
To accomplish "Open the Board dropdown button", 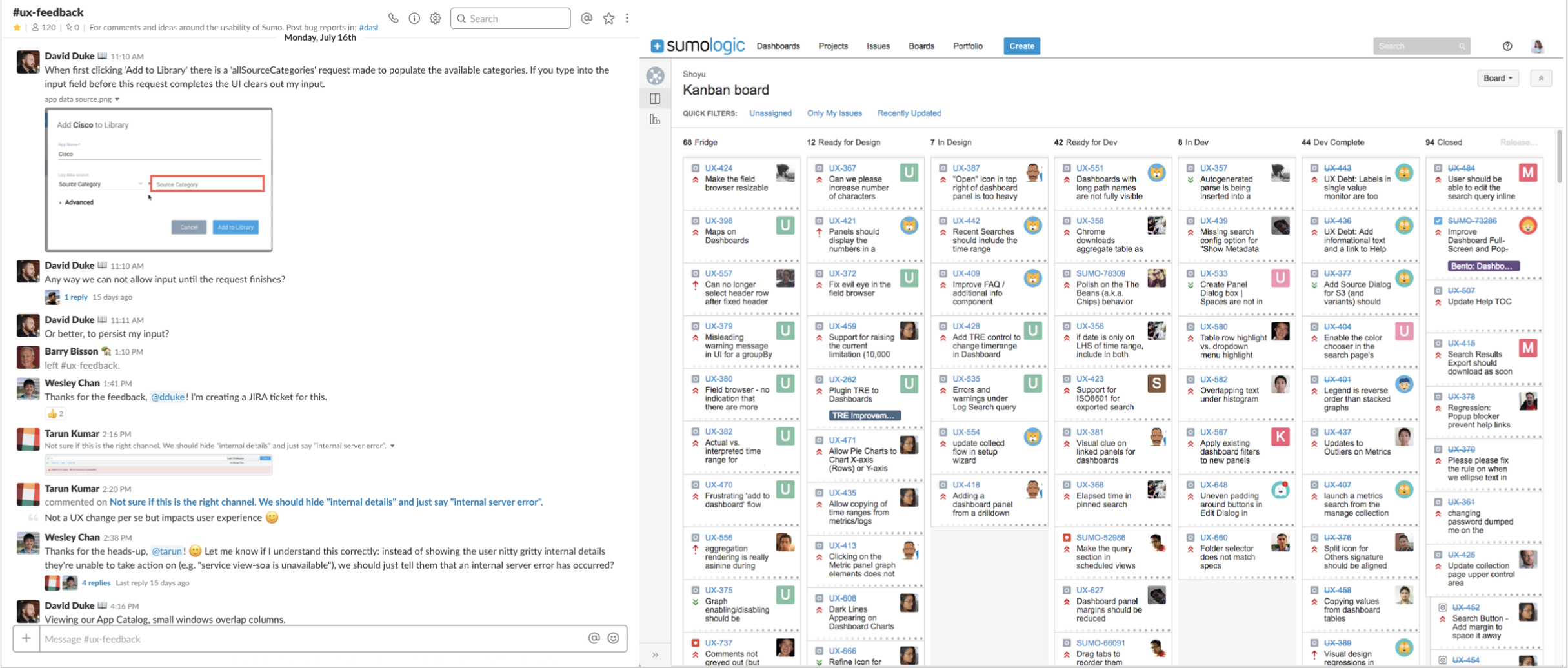I will tap(1498, 78).
